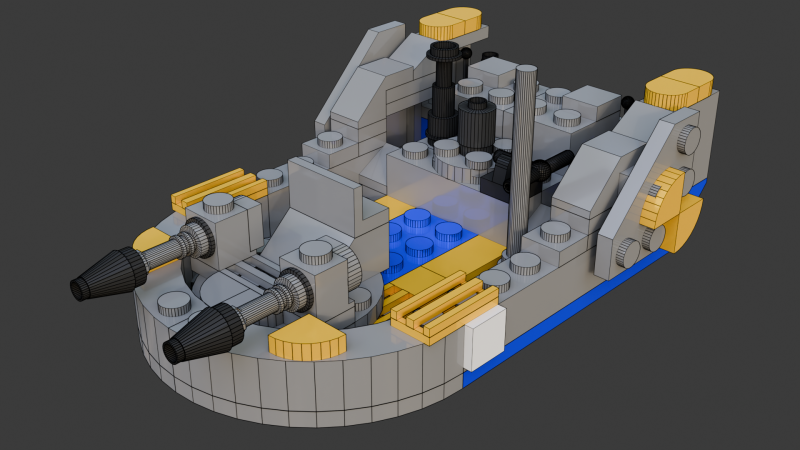Select the yellow rounded plate on the front hull
Screen dimensions: 800x450
click(307, 341)
